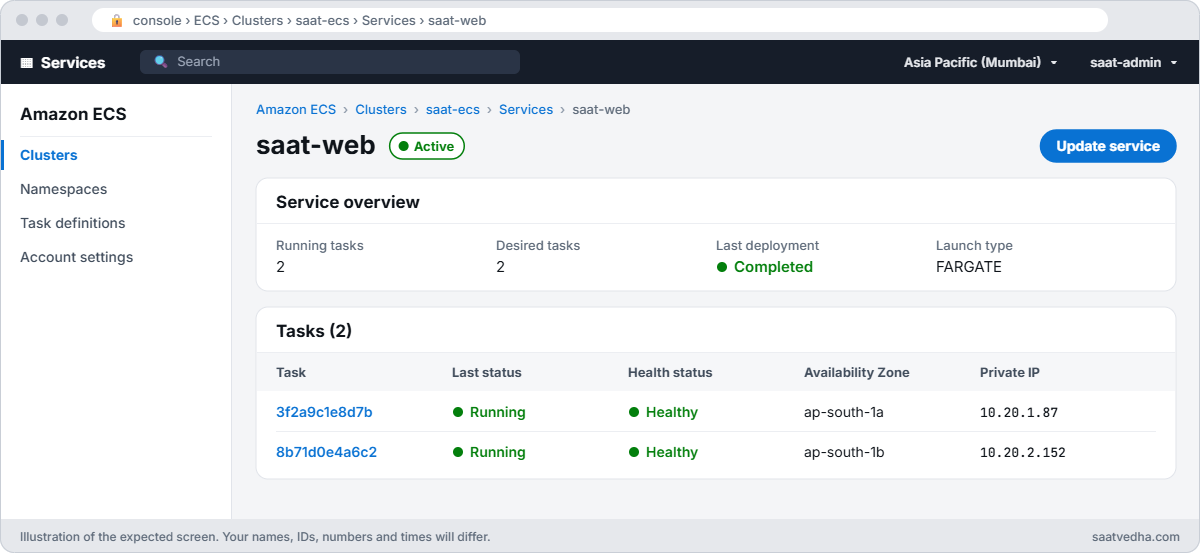Click Running status of task 8b71d0e4a6c2
Image resolution: width=1200 pixels, height=553 pixels.
pyautogui.click(x=489, y=452)
